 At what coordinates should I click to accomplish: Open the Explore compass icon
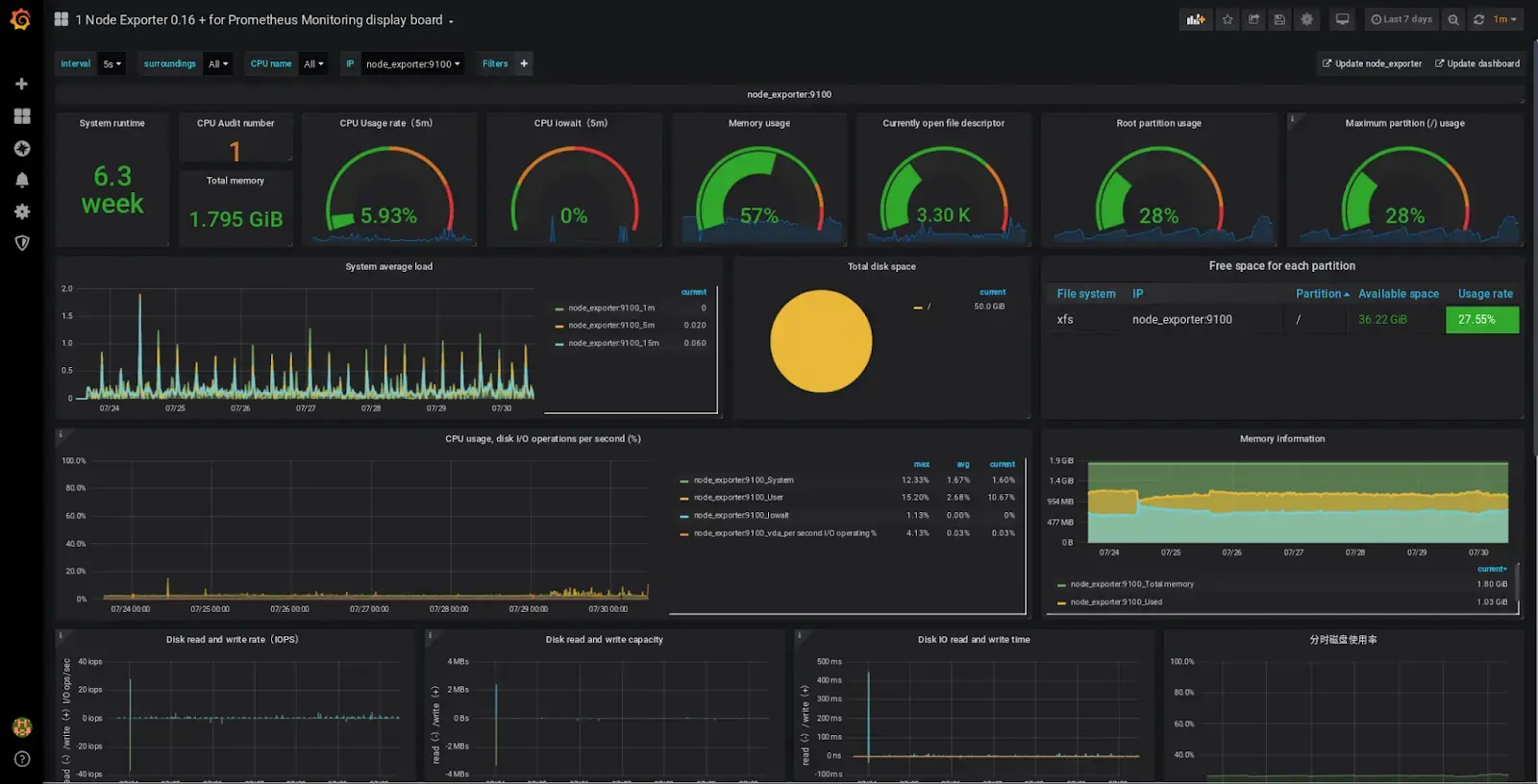[x=21, y=148]
